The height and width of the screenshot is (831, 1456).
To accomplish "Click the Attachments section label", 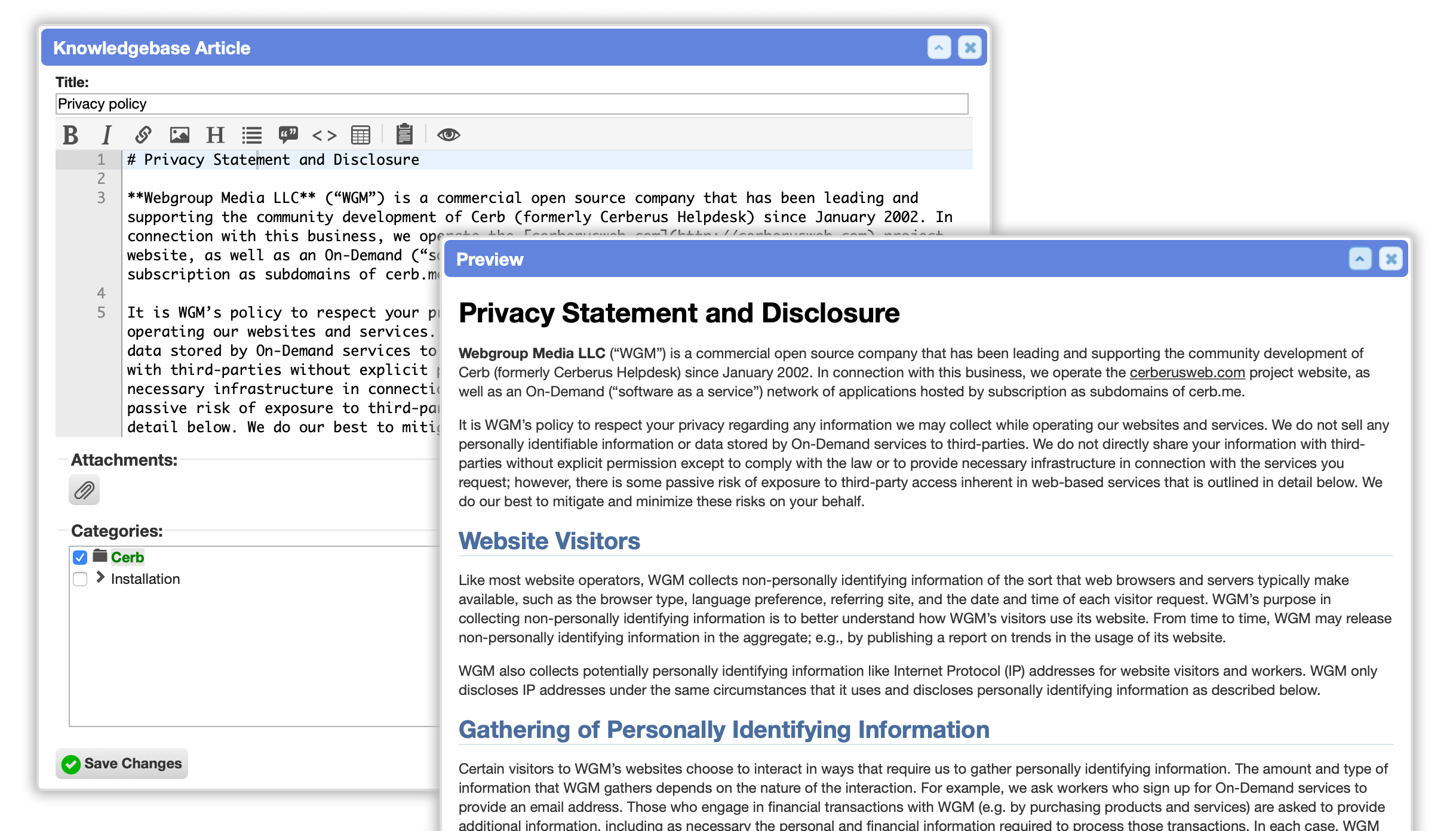I will point(124,460).
